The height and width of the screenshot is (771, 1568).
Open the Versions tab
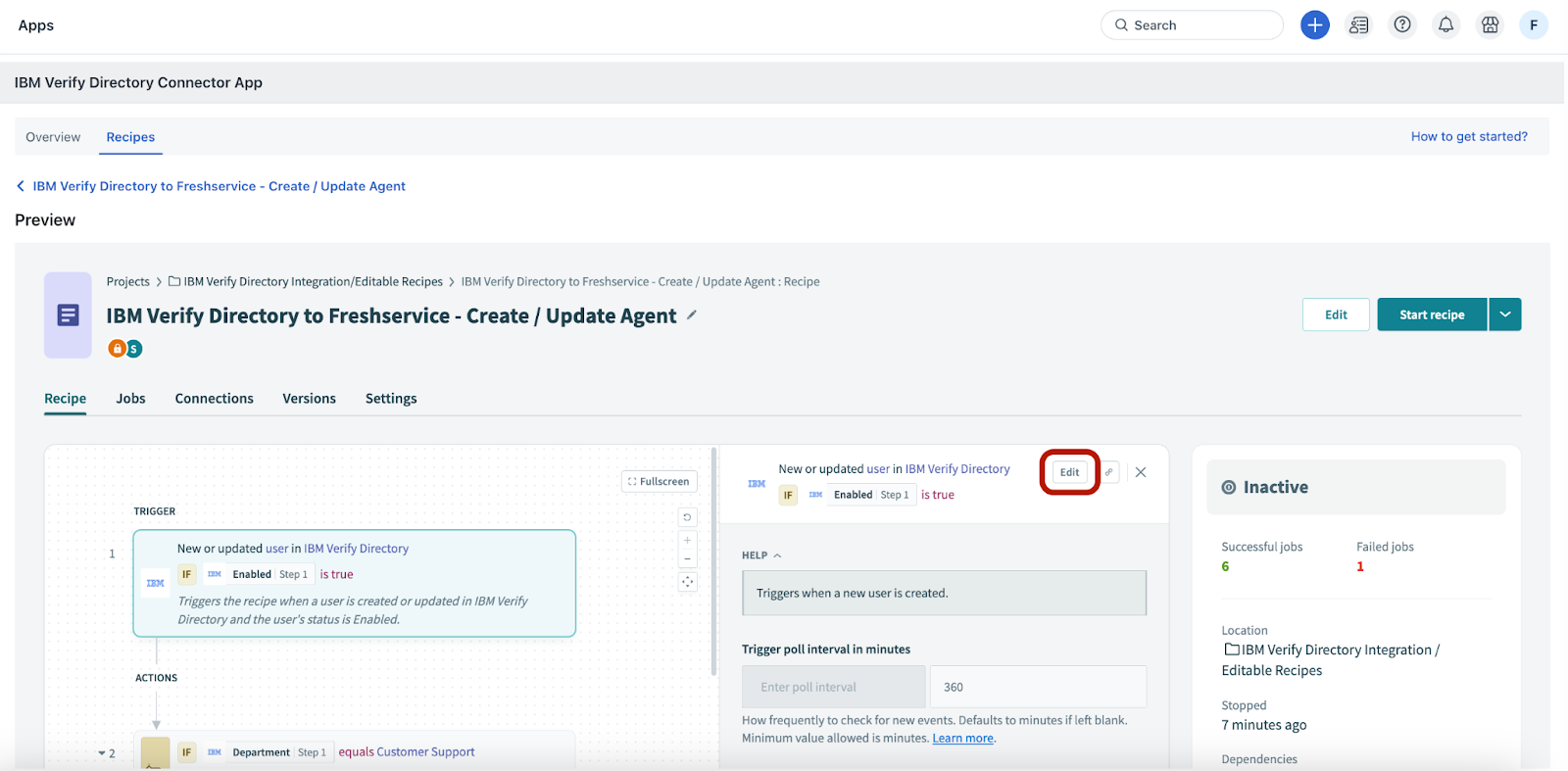309,399
